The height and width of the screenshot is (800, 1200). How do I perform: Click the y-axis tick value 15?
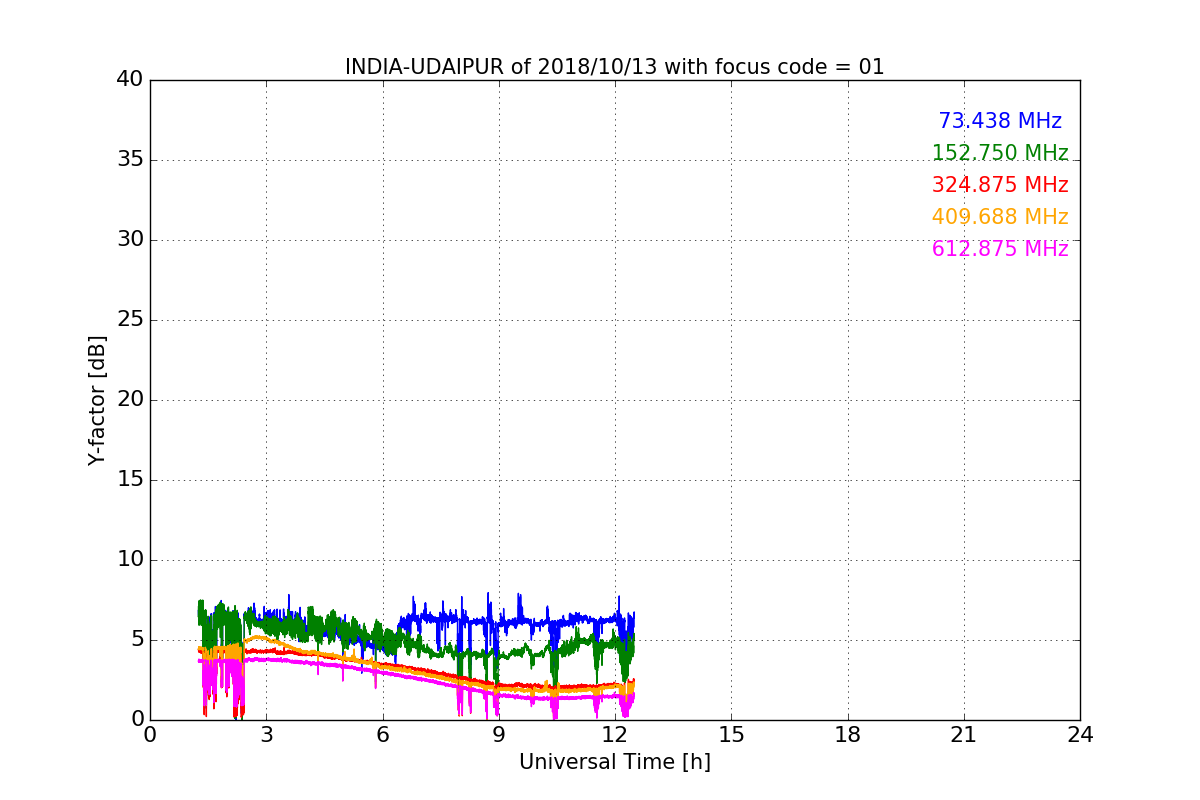point(130,480)
